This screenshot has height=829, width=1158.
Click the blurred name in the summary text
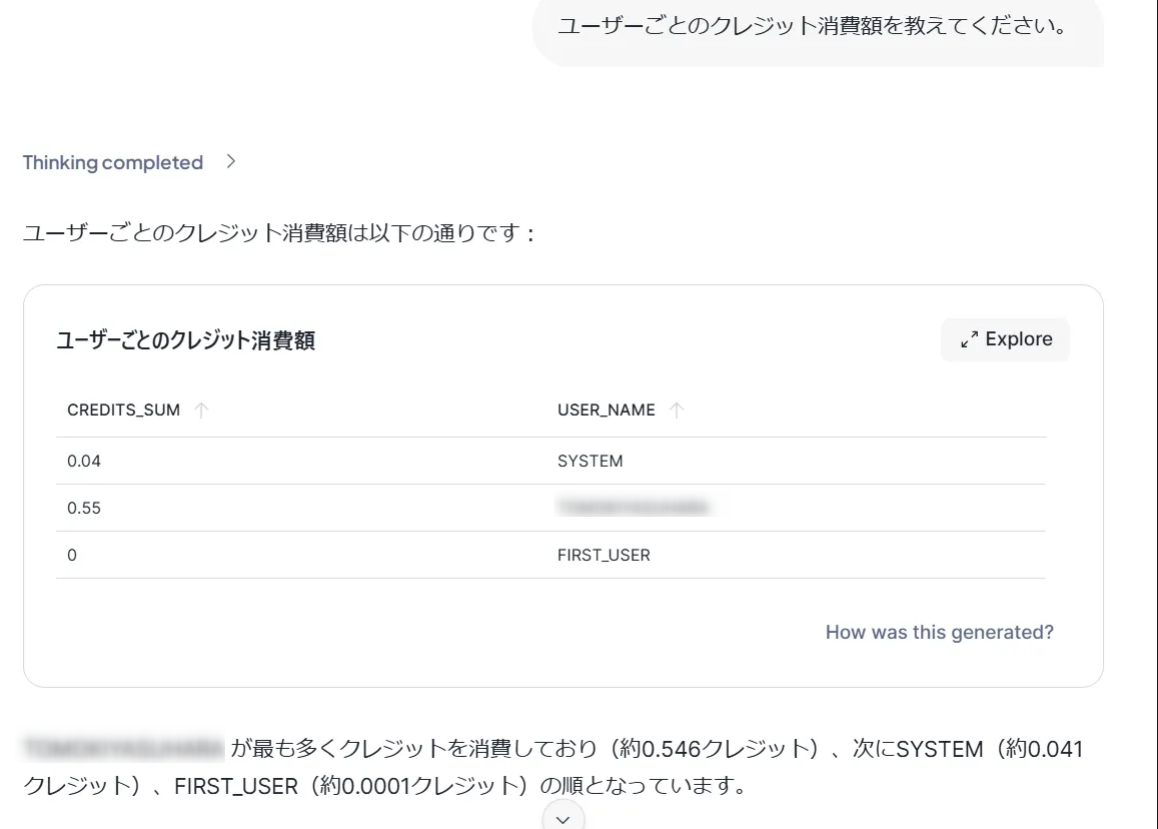[x=122, y=748]
